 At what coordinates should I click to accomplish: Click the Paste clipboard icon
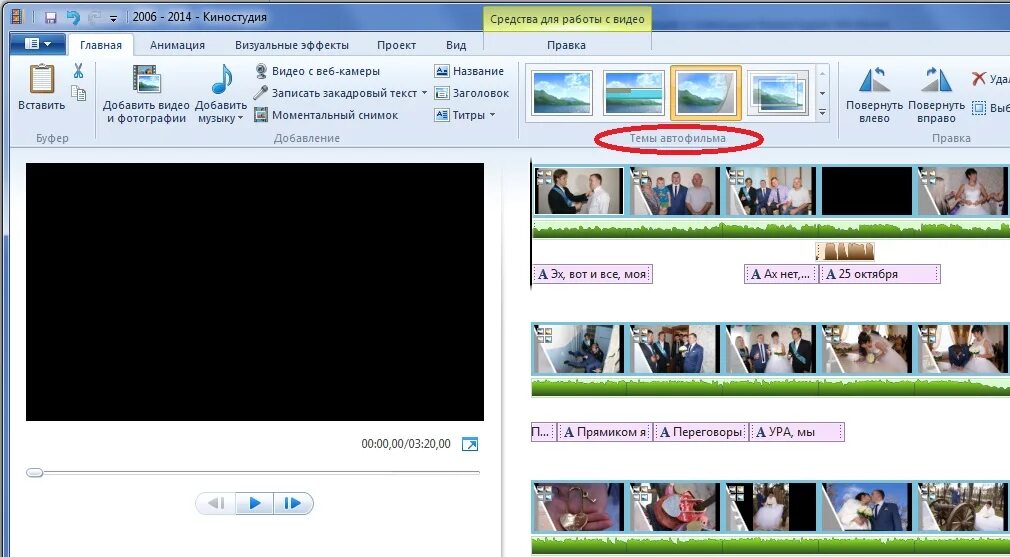[x=42, y=79]
